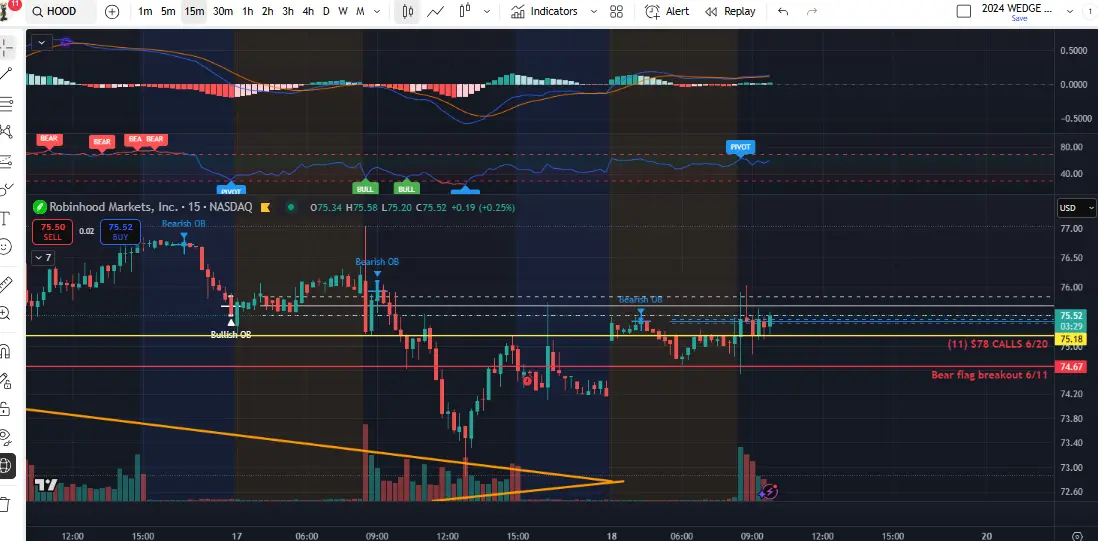The width and height of the screenshot is (1098, 541).
Task: Open the chart patterns tool
Action: coord(6,131)
